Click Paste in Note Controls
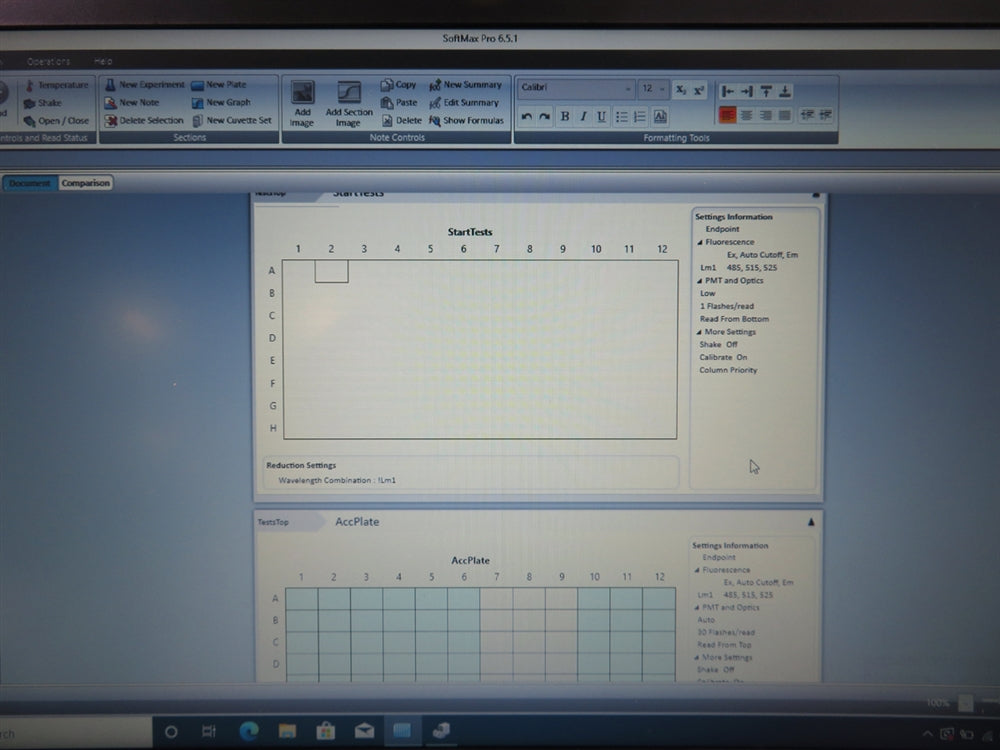Screen dimensions: 1000x750 coord(399,102)
